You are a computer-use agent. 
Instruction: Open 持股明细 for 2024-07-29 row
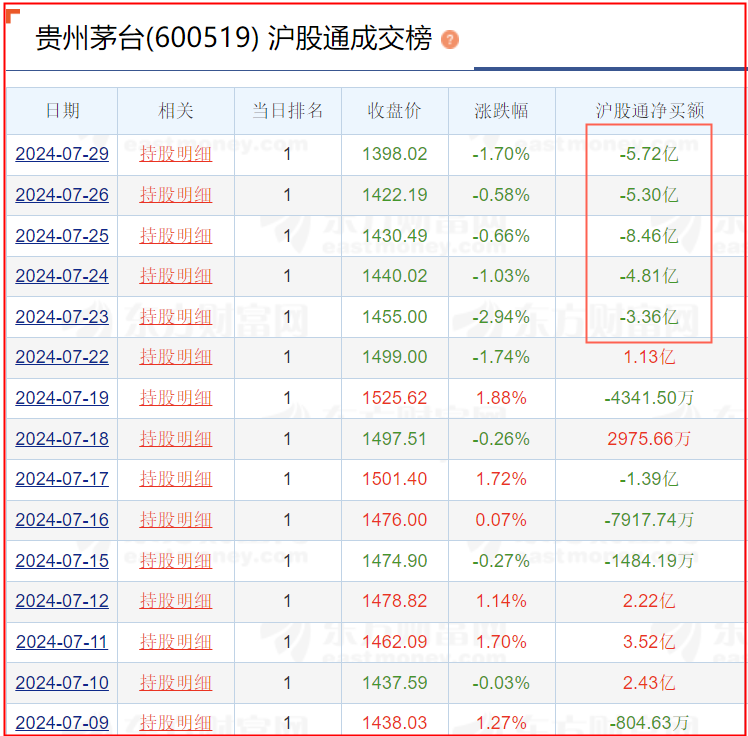[176, 154]
